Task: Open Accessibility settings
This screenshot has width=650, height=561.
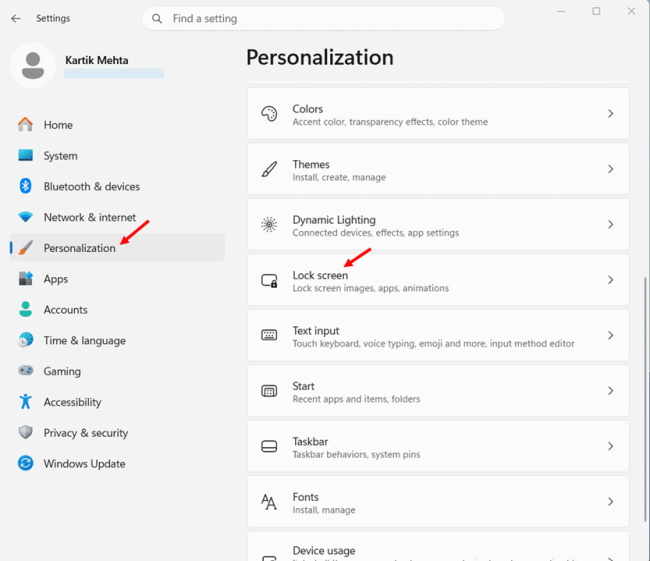Action: pyautogui.click(x=117, y=402)
